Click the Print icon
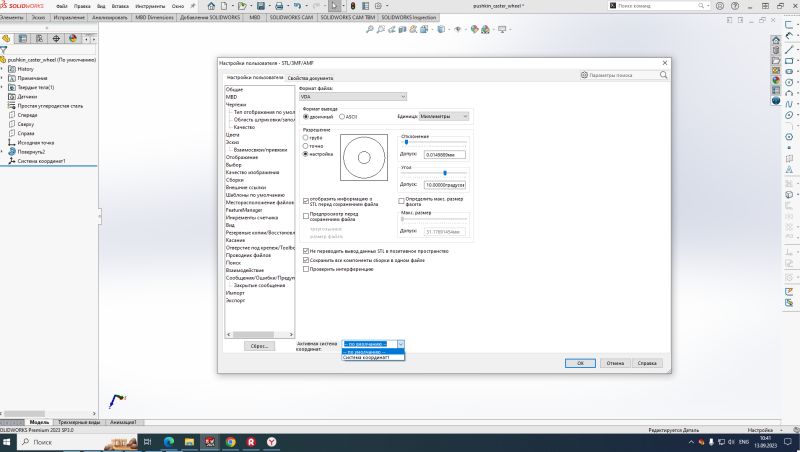Image resolution: width=800 pixels, height=452 pixels. (x=279, y=6)
